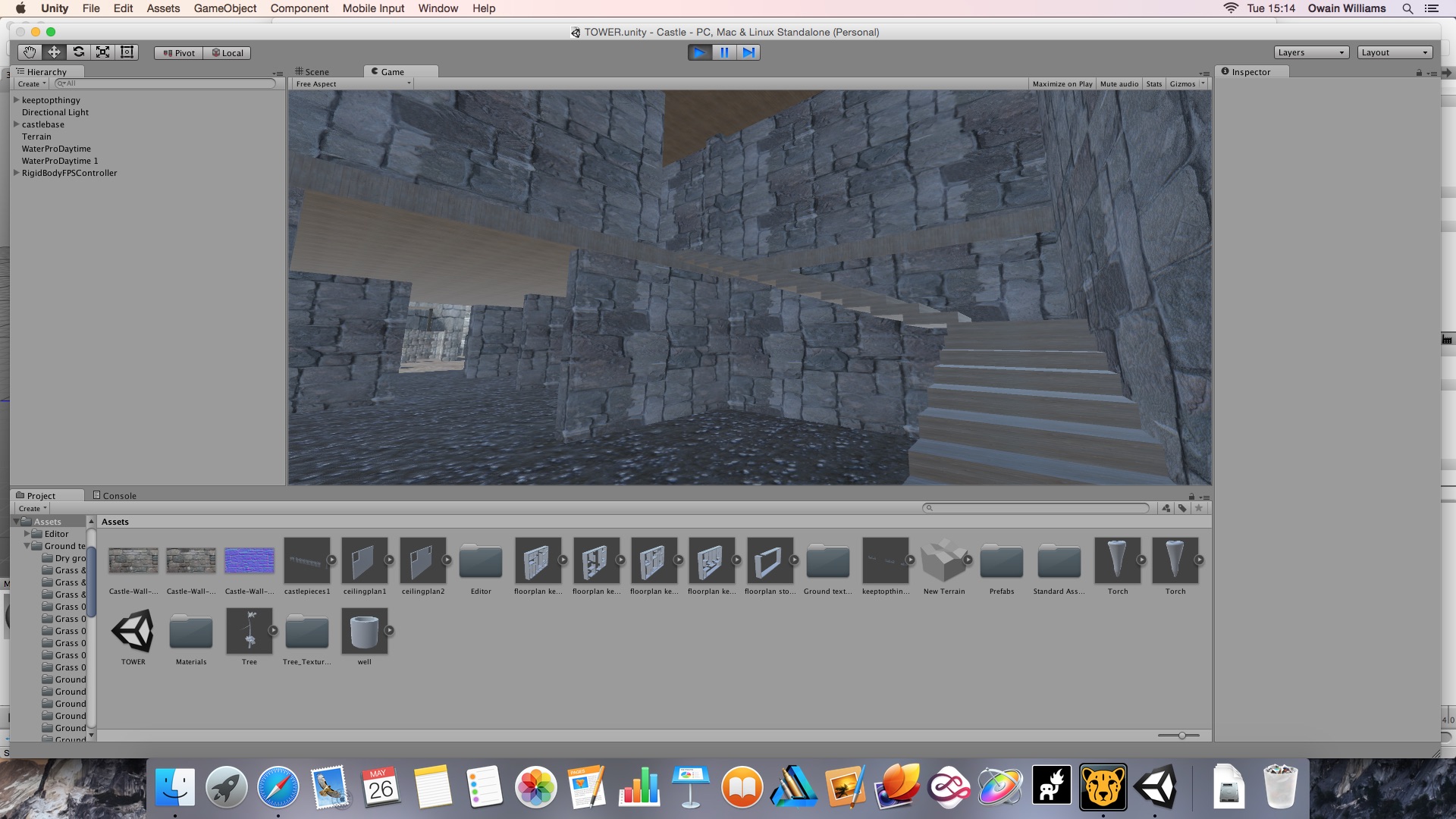Select the Rect transform tool
This screenshot has width=1456, height=819.
click(x=127, y=52)
